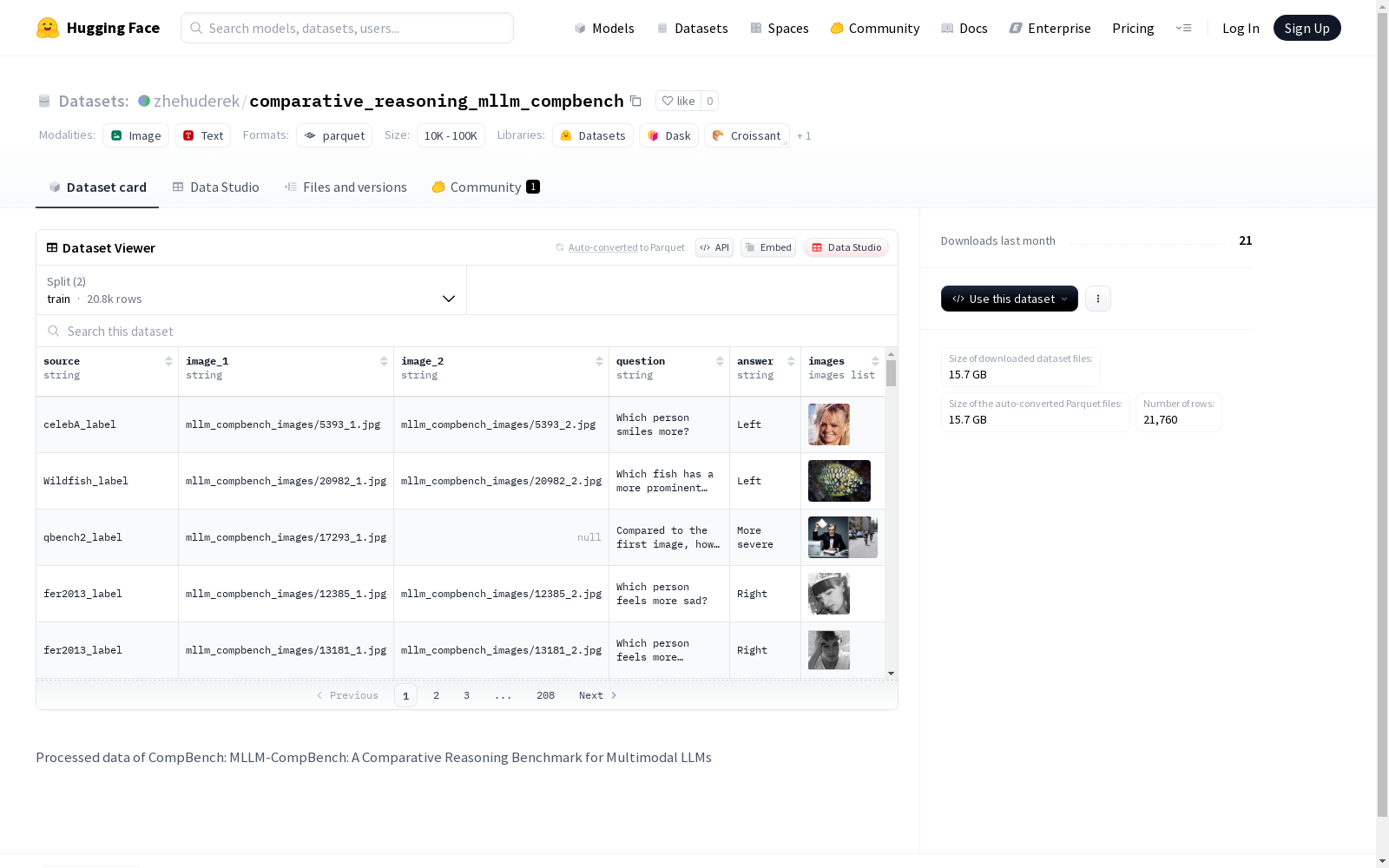Image resolution: width=1389 pixels, height=868 pixels.
Task: Focus the Search this dataset field
Action: [x=467, y=331]
